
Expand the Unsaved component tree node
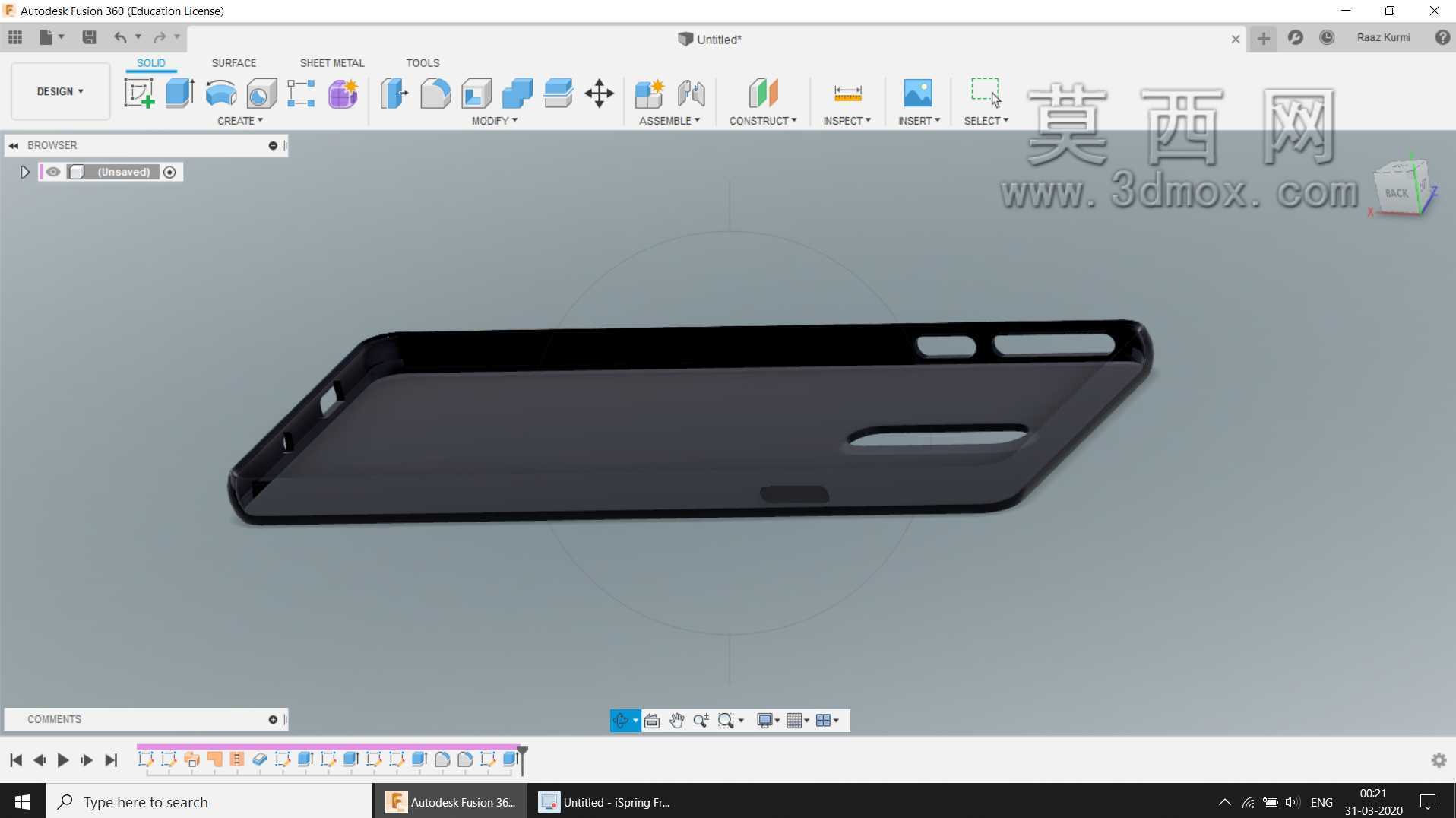(x=24, y=173)
